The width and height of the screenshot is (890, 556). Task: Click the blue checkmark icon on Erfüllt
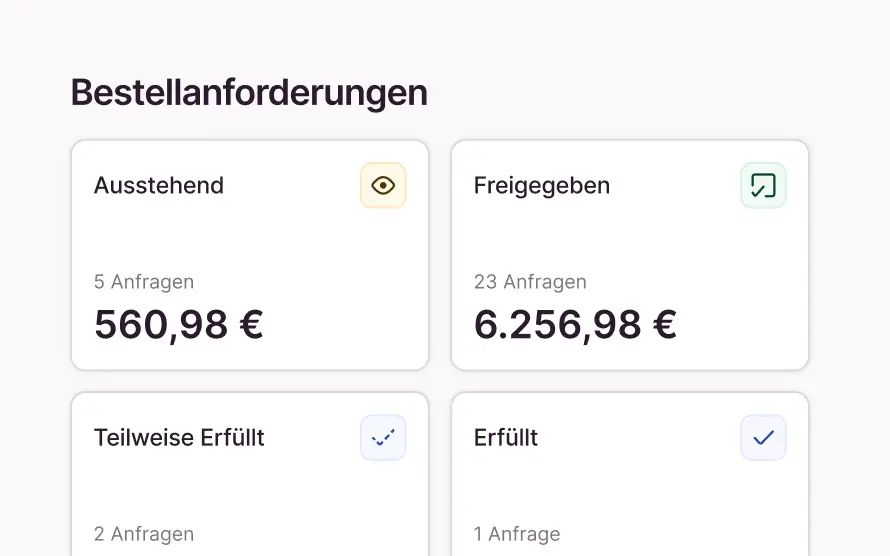[x=763, y=437]
